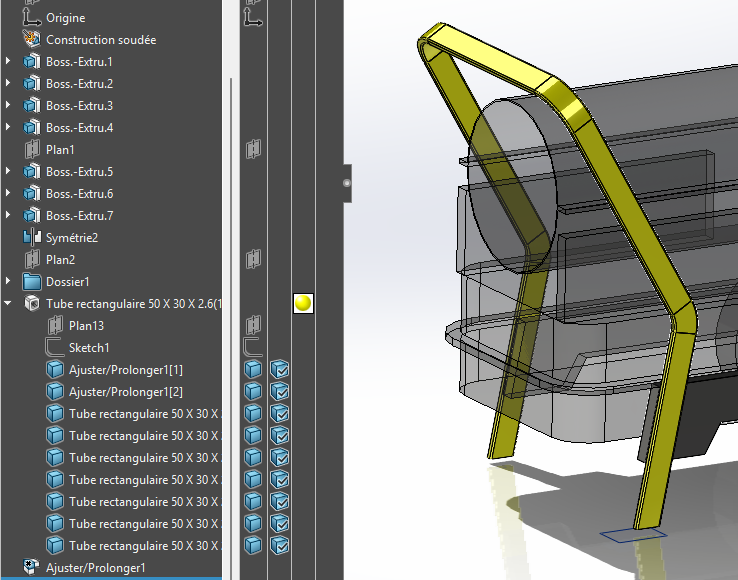Click the Ajuster/Prolonger1 trim feature icon at bottom
The width and height of the screenshot is (738, 580).
pos(31,568)
